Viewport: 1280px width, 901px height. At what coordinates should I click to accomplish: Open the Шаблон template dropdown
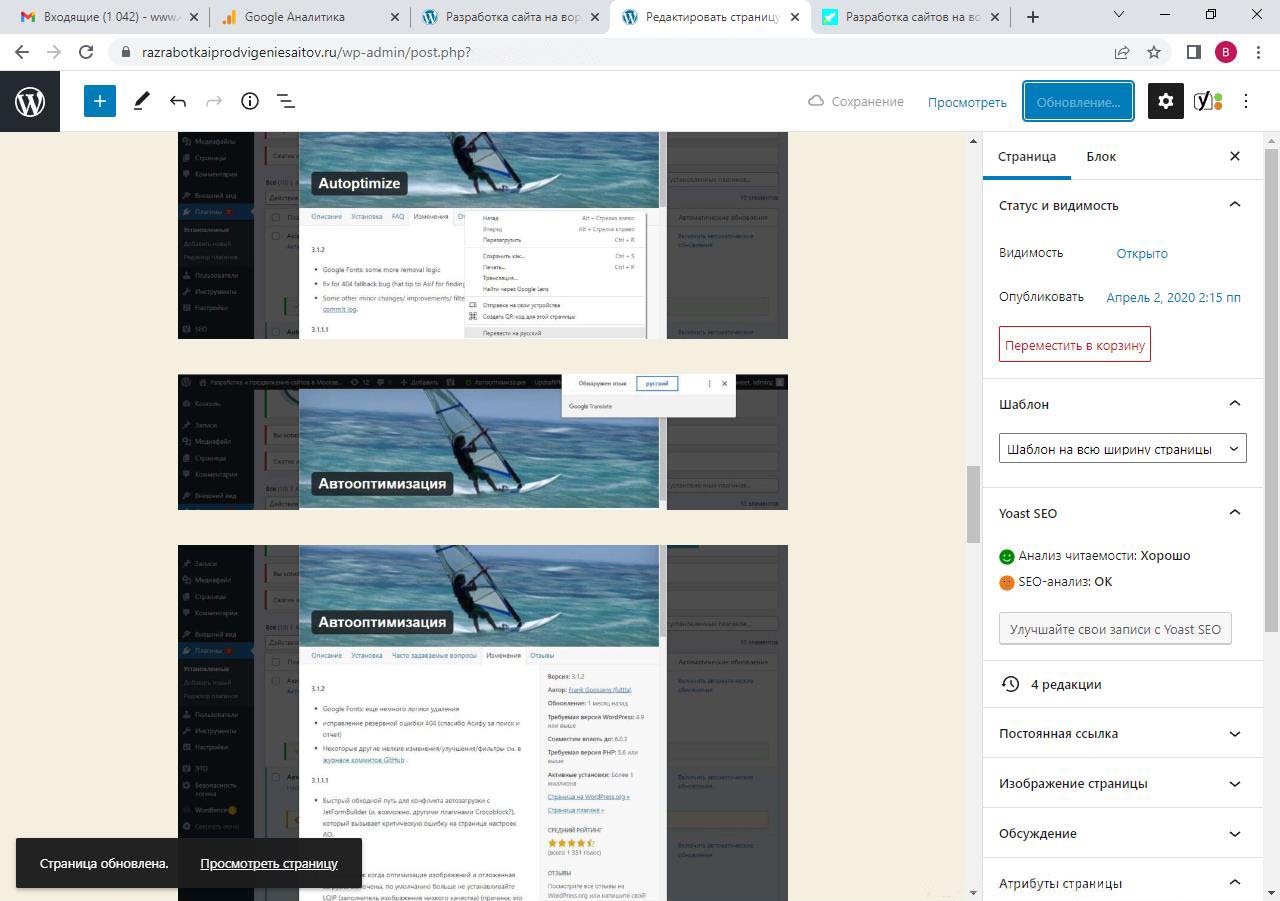point(1122,449)
